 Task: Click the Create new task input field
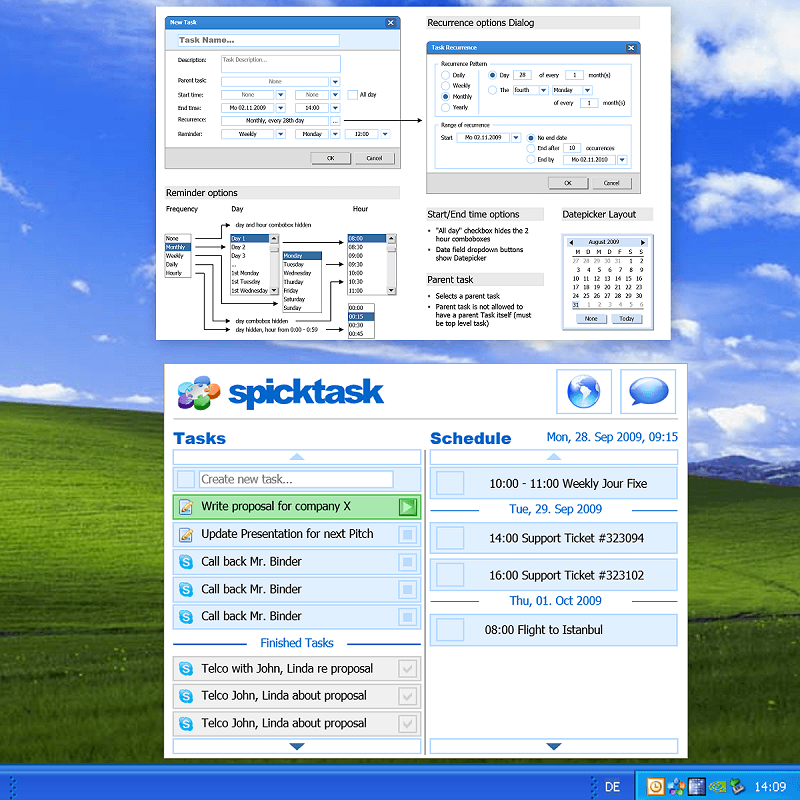(x=295, y=479)
